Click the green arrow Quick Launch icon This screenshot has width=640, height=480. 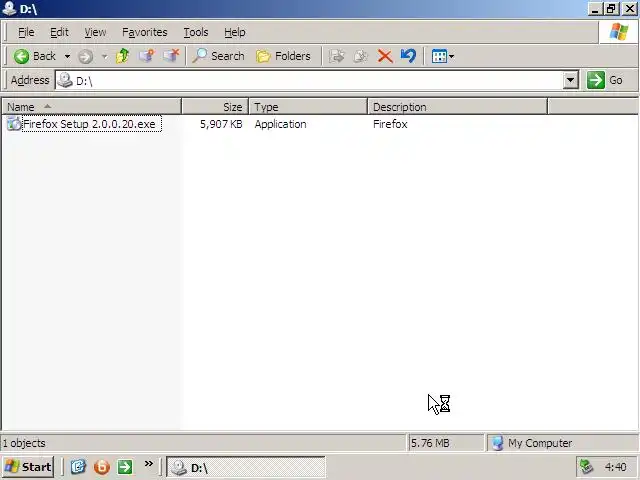(125, 467)
